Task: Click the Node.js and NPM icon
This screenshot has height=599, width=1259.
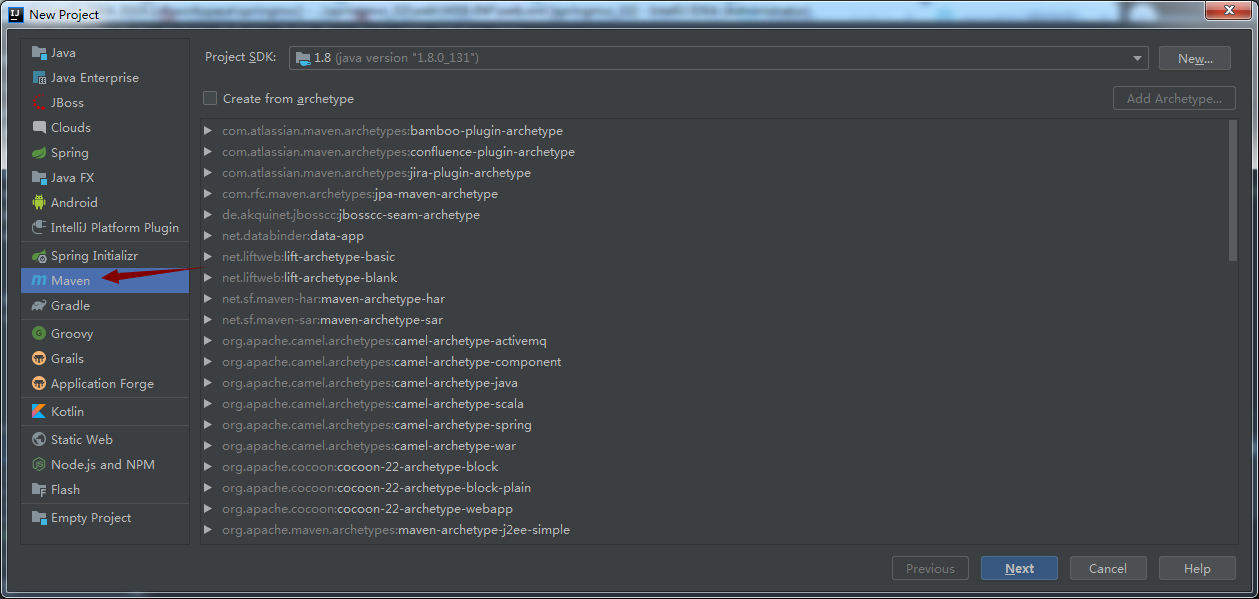Action: tap(39, 465)
